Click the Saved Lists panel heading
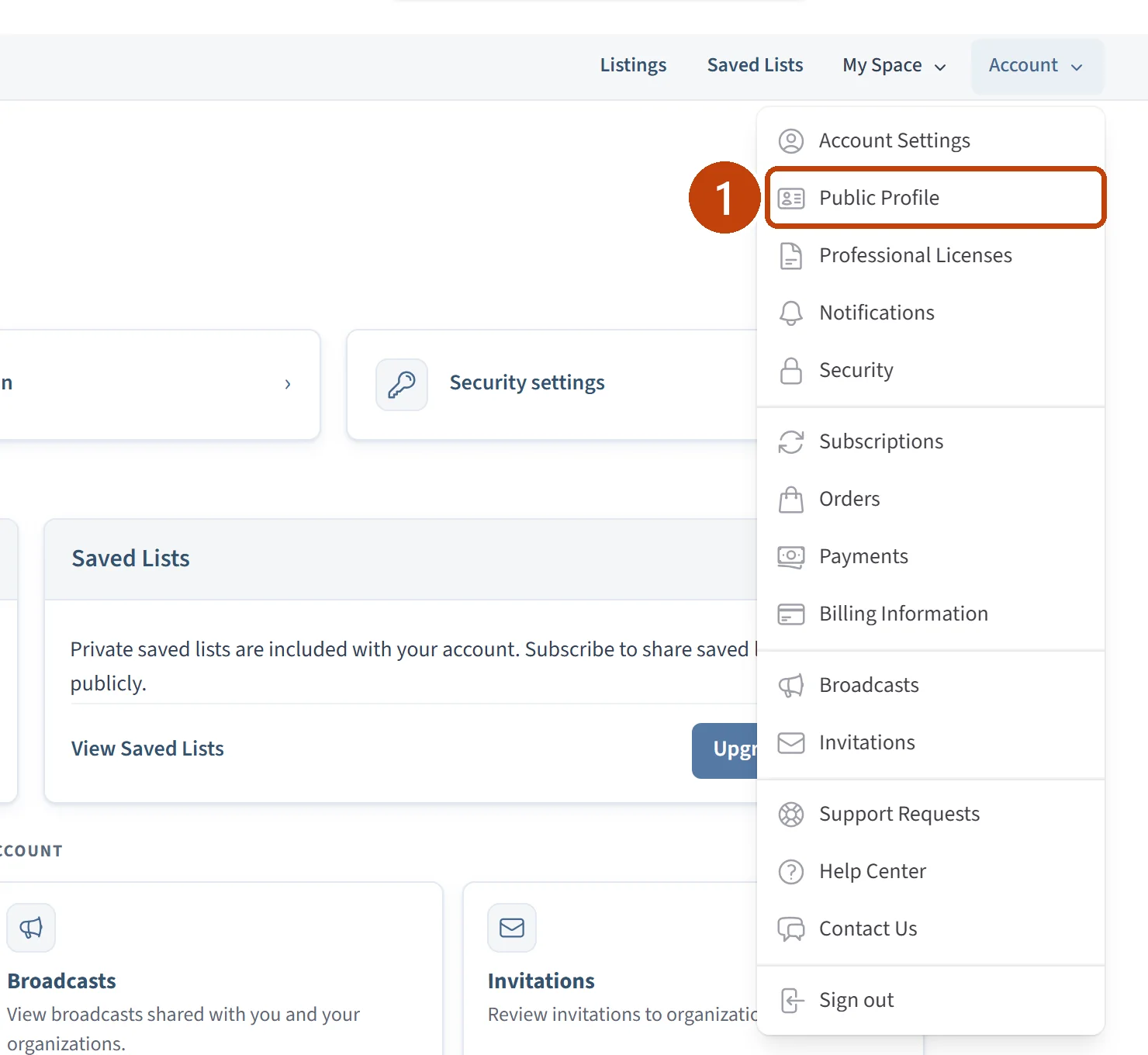Image resolution: width=1148 pixels, height=1055 pixels. [x=130, y=559]
